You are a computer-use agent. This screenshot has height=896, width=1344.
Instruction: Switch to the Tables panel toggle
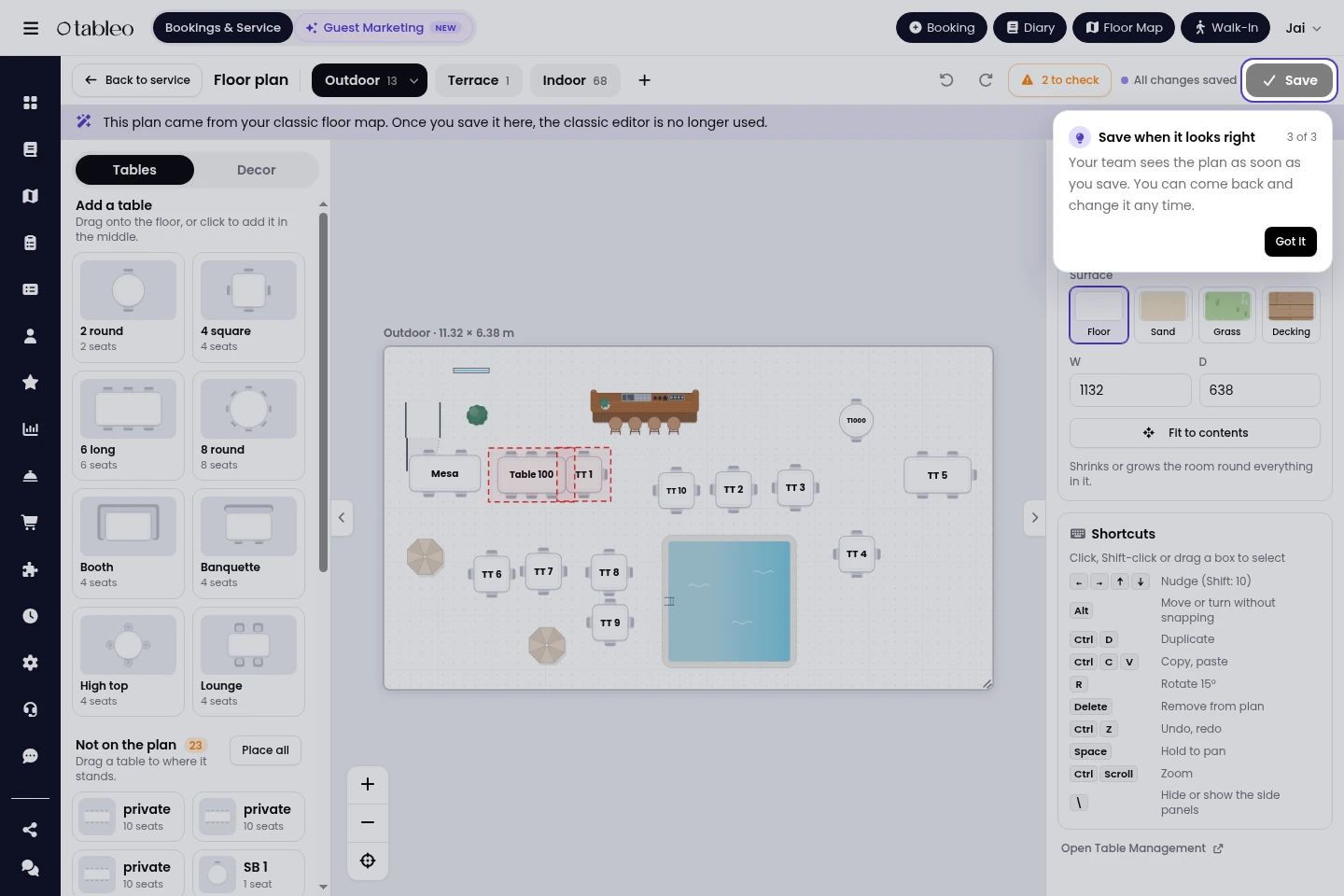click(134, 170)
